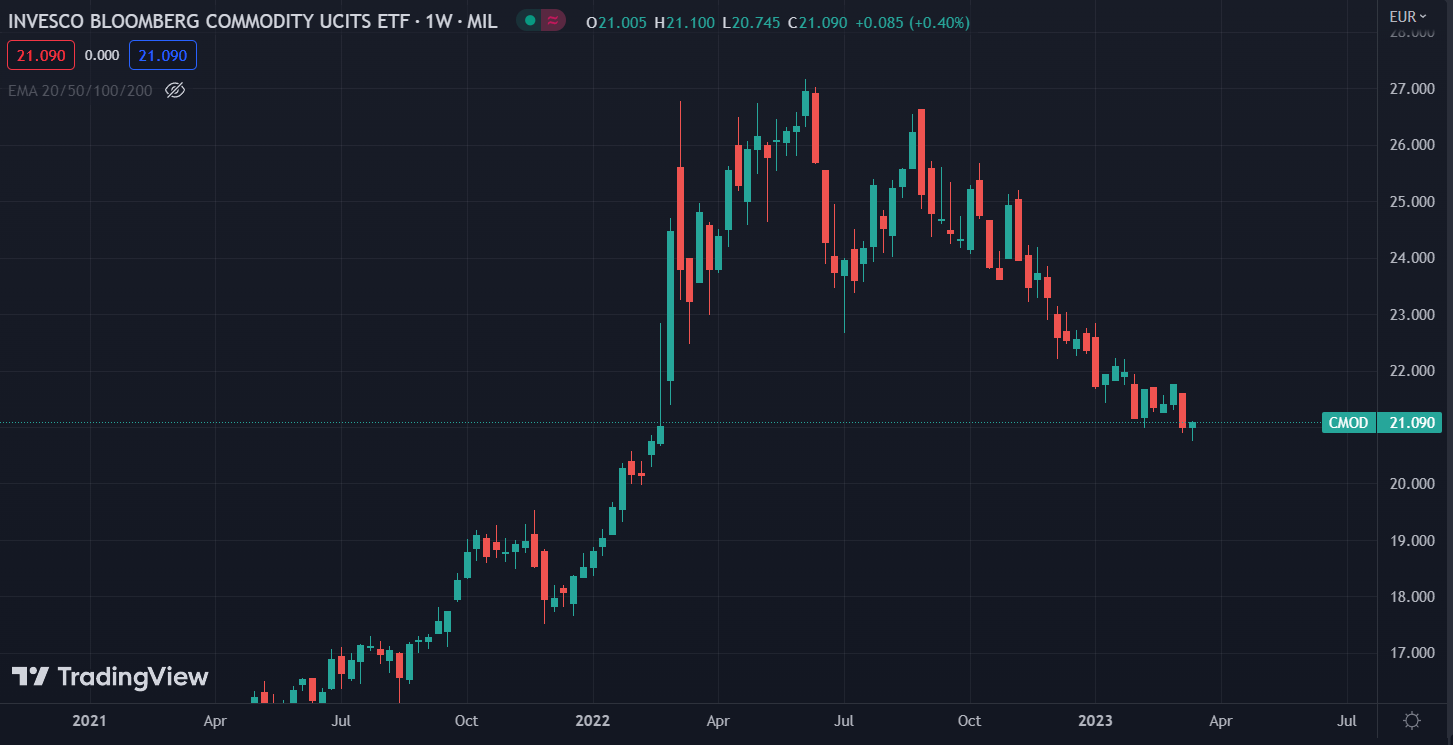Click the red 21.090 sell price button
Viewport: 1453px width, 745px height.
coord(41,56)
